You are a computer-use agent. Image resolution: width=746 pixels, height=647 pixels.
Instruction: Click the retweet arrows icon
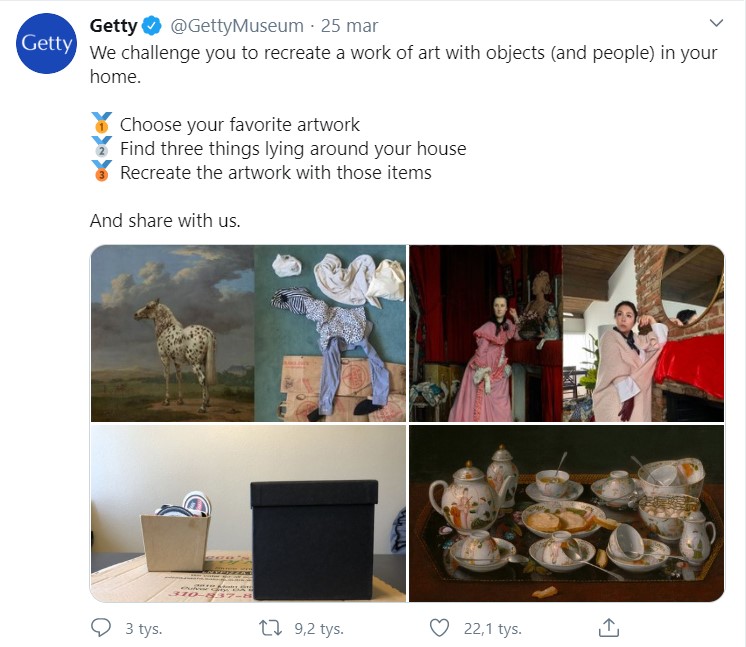(270, 628)
